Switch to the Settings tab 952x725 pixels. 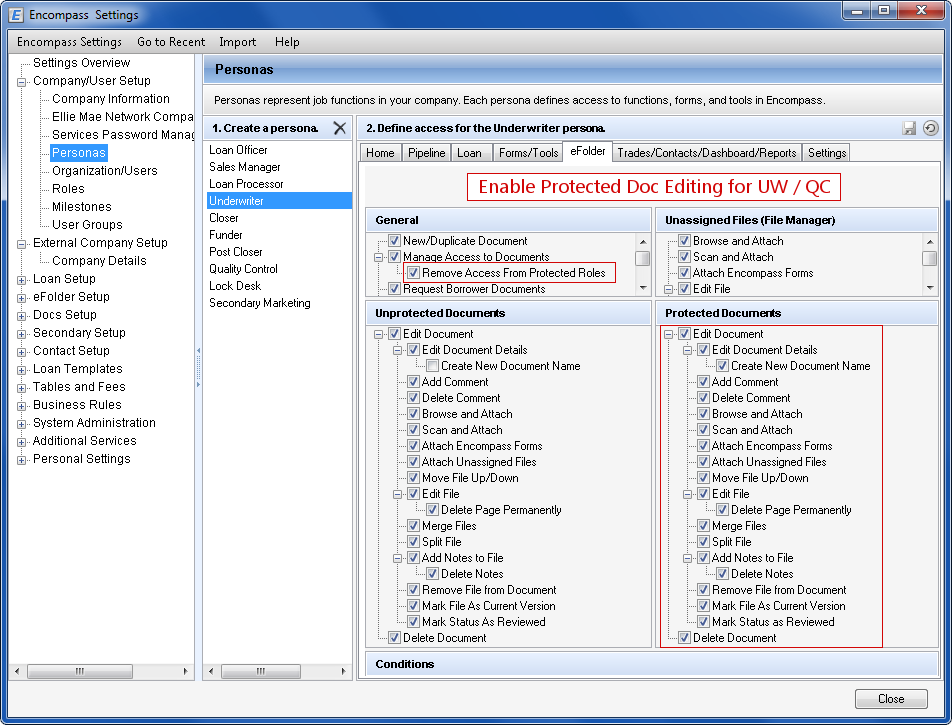826,153
